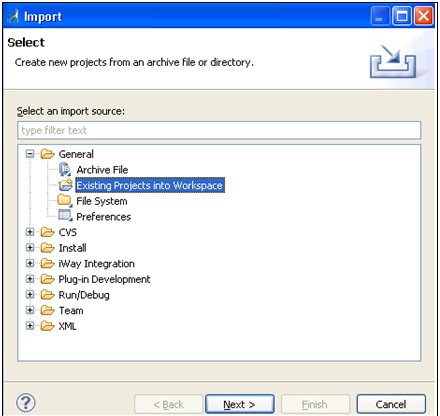Click the iWay Integration folder icon

tap(47, 263)
